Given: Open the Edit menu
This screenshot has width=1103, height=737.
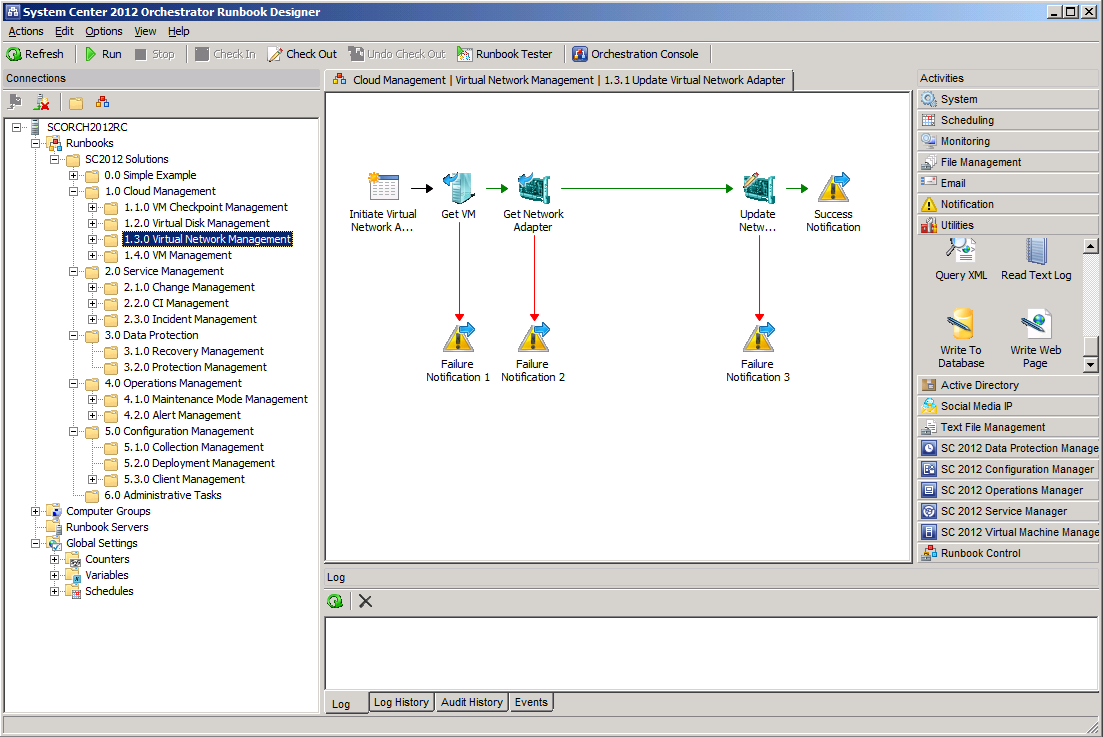Looking at the screenshot, I should coord(64,31).
